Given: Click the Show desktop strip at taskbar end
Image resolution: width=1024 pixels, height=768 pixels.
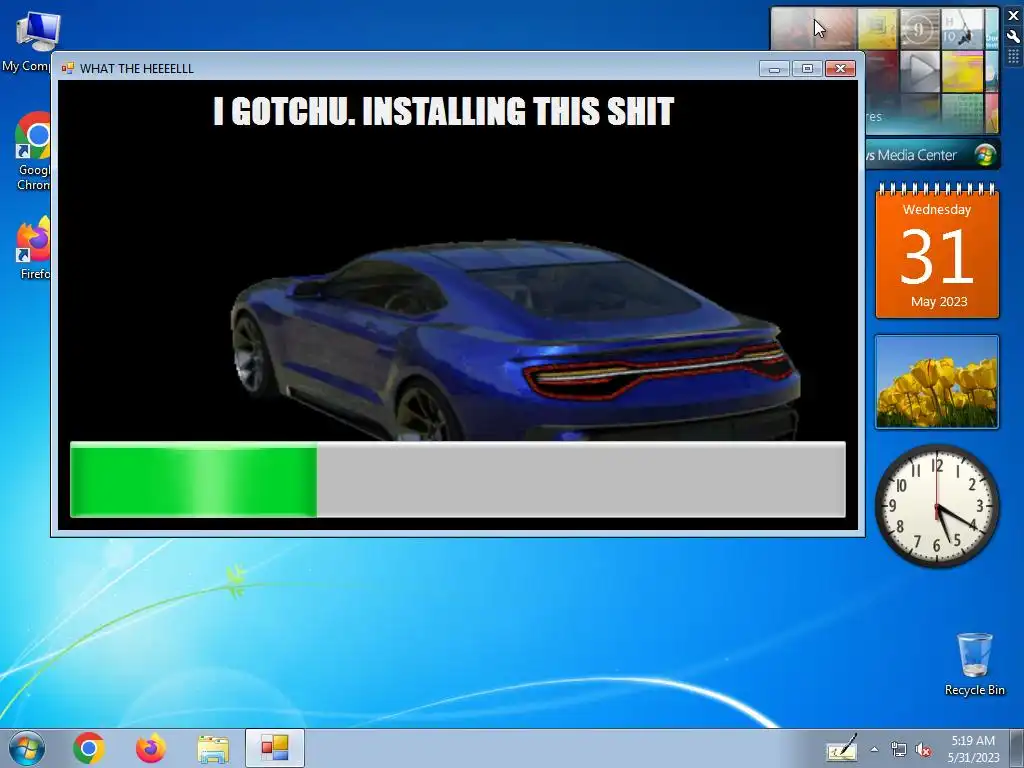Looking at the screenshot, I should tap(1017, 748).
